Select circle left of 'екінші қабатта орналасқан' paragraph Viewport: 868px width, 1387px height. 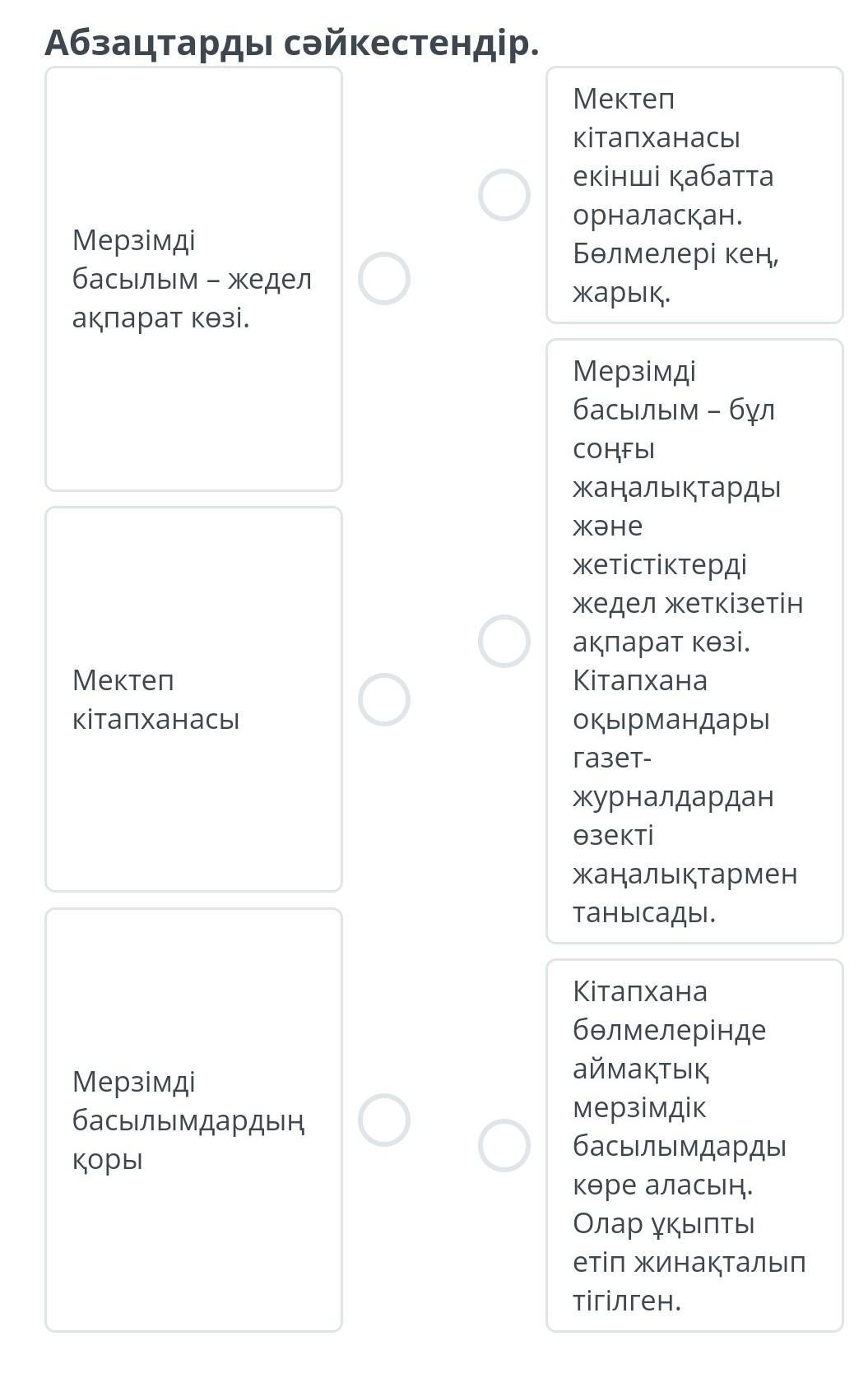tap(504, 196)
